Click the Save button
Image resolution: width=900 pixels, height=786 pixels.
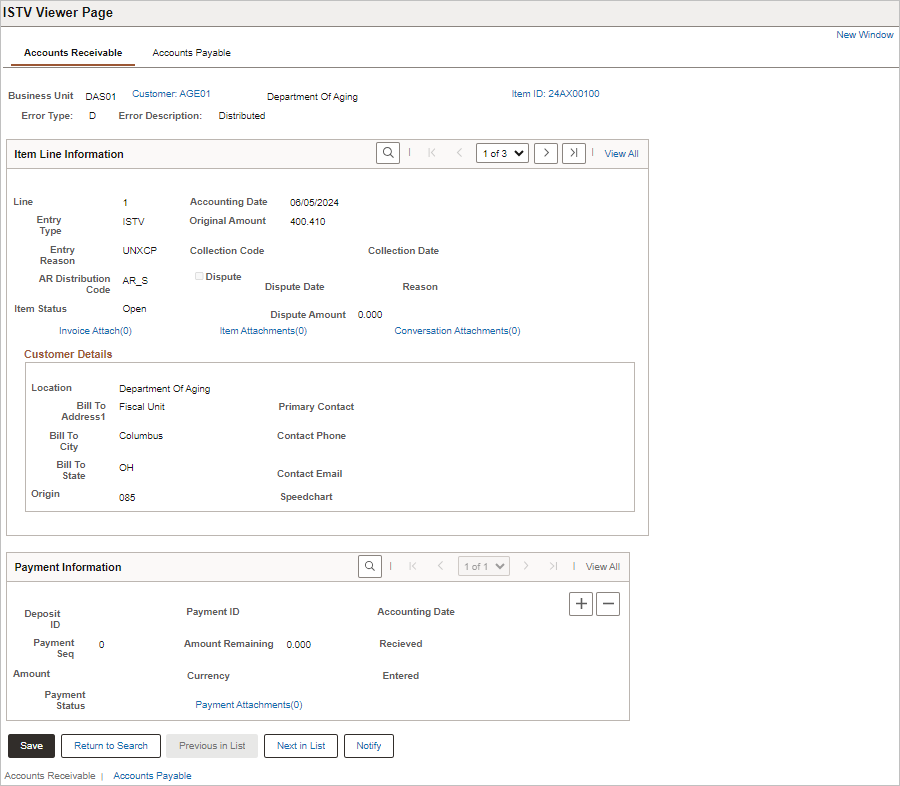[32, 746]
